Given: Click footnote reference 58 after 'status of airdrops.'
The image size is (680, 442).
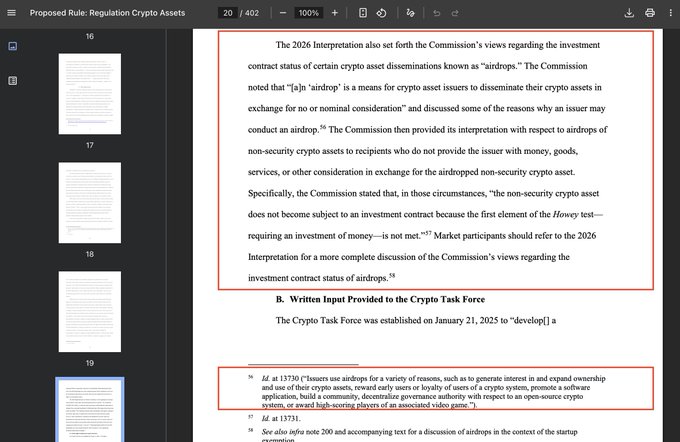Looking at the screenshot, I should [392, 275].
